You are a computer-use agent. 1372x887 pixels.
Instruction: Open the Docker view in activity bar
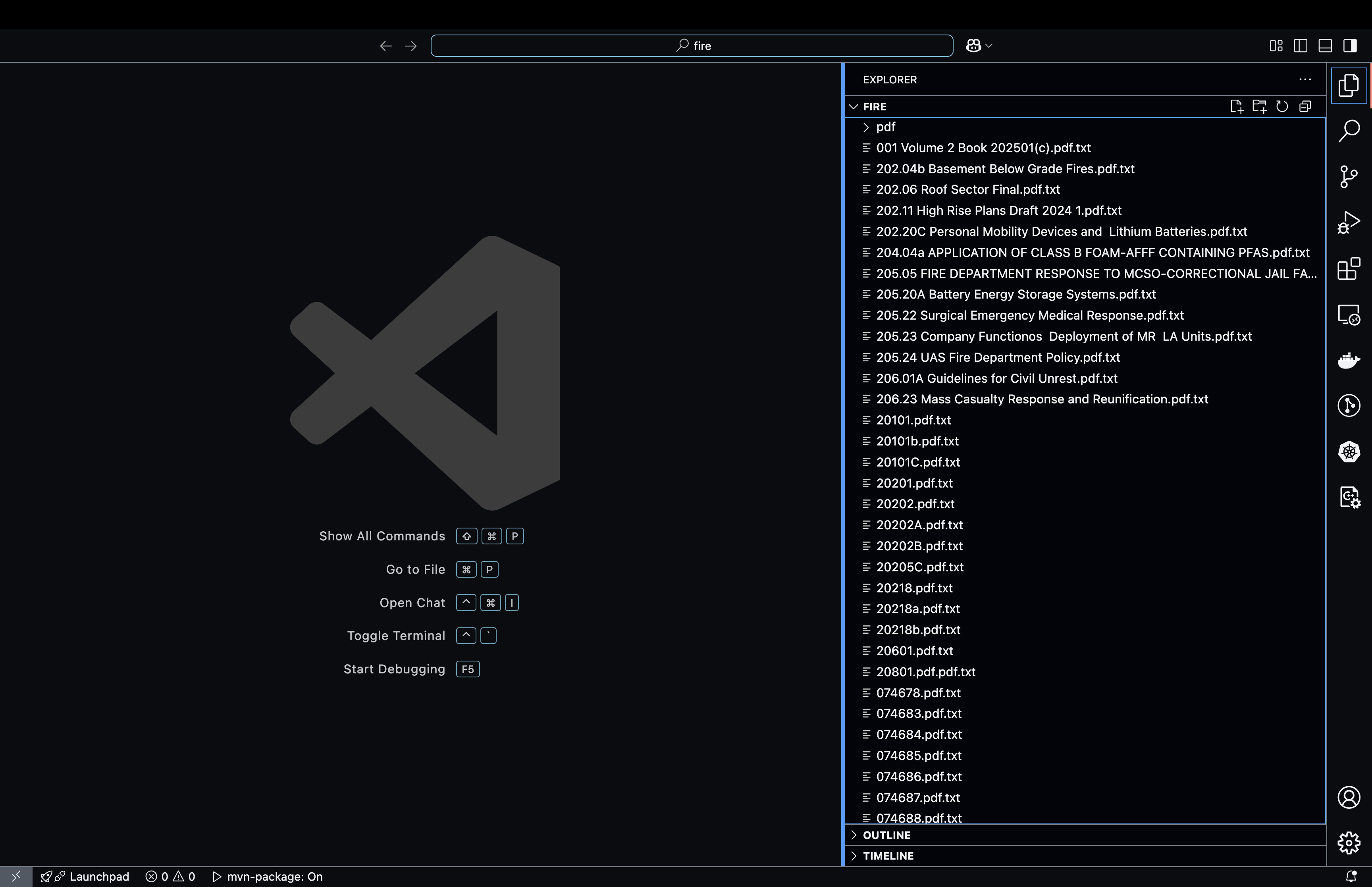(1349, 361)
